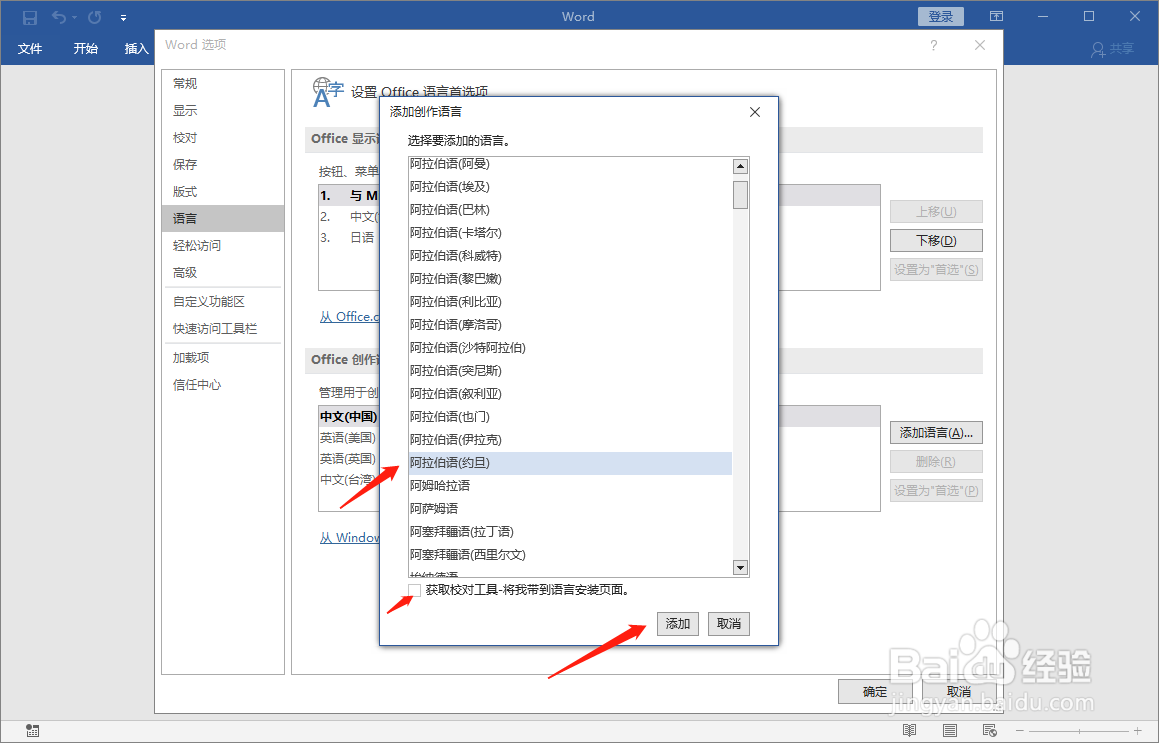1159x743 pixels.
Task: Open the 文件 ribbon tab
Action: [30, 49]
